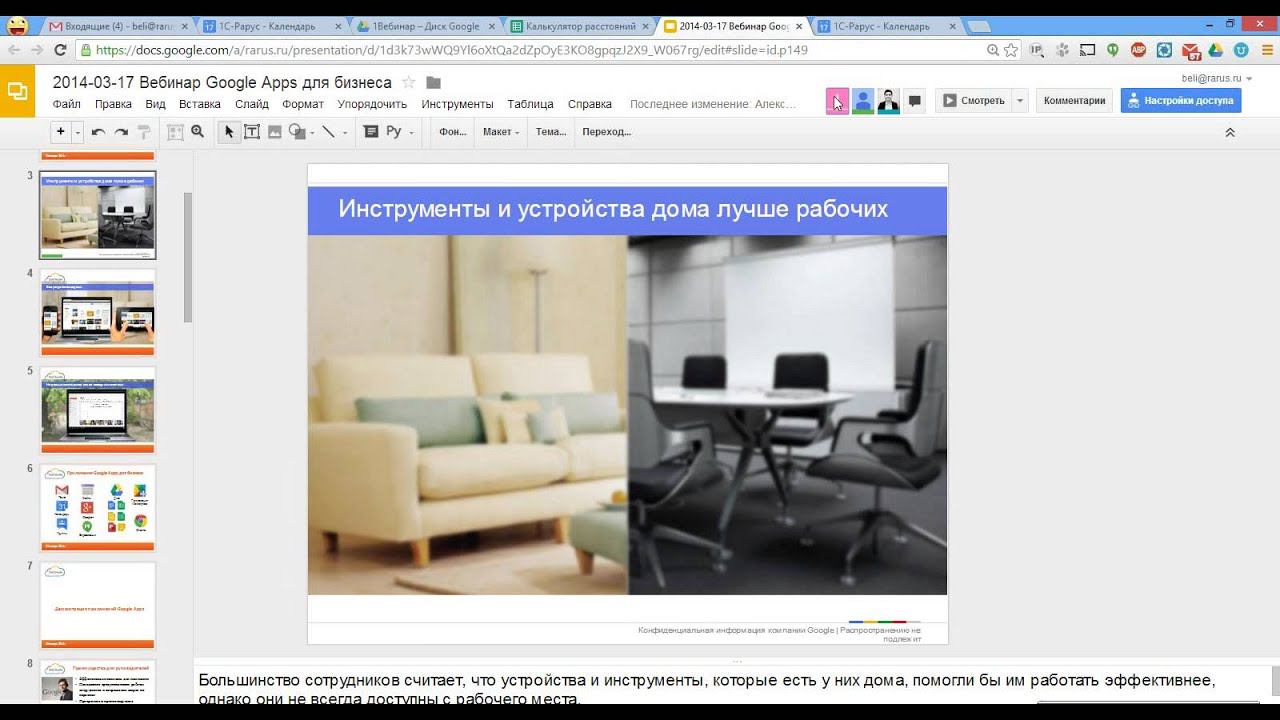Open the Справка menu
Viewport: 1280px width, 720px height.
point(590,104)
